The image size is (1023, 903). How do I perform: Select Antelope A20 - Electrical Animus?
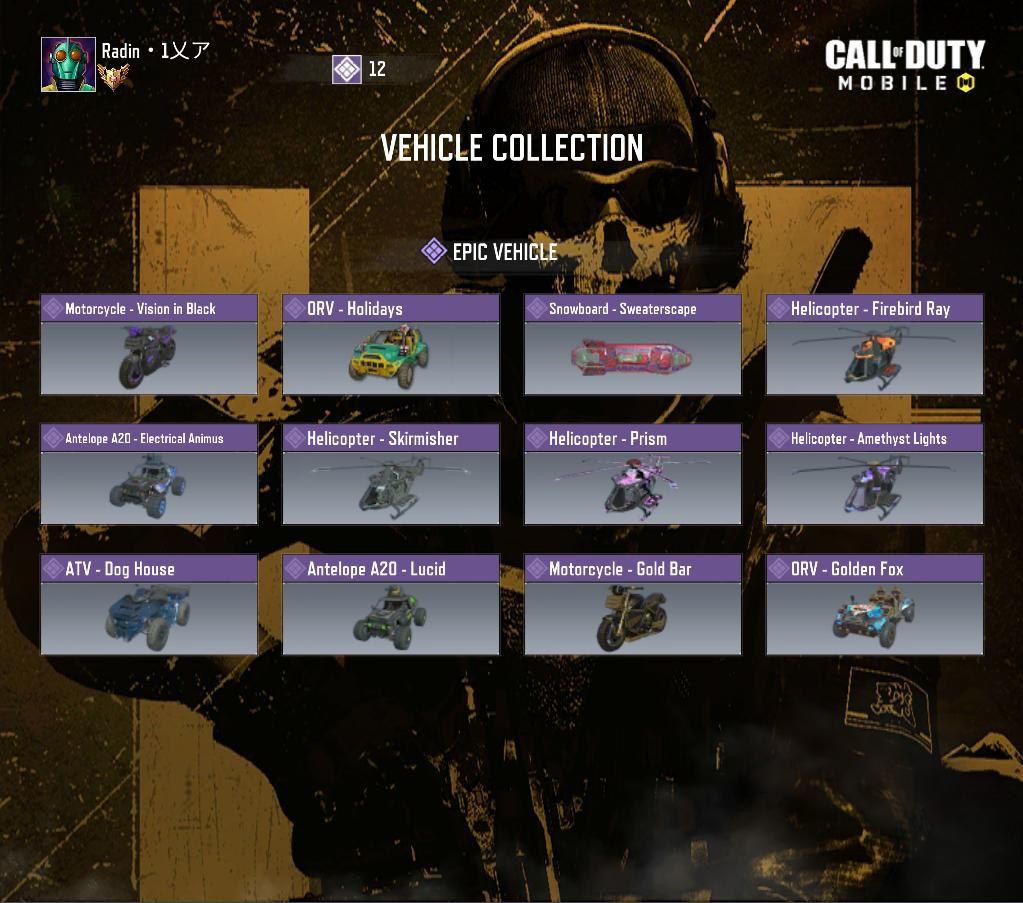149,474
